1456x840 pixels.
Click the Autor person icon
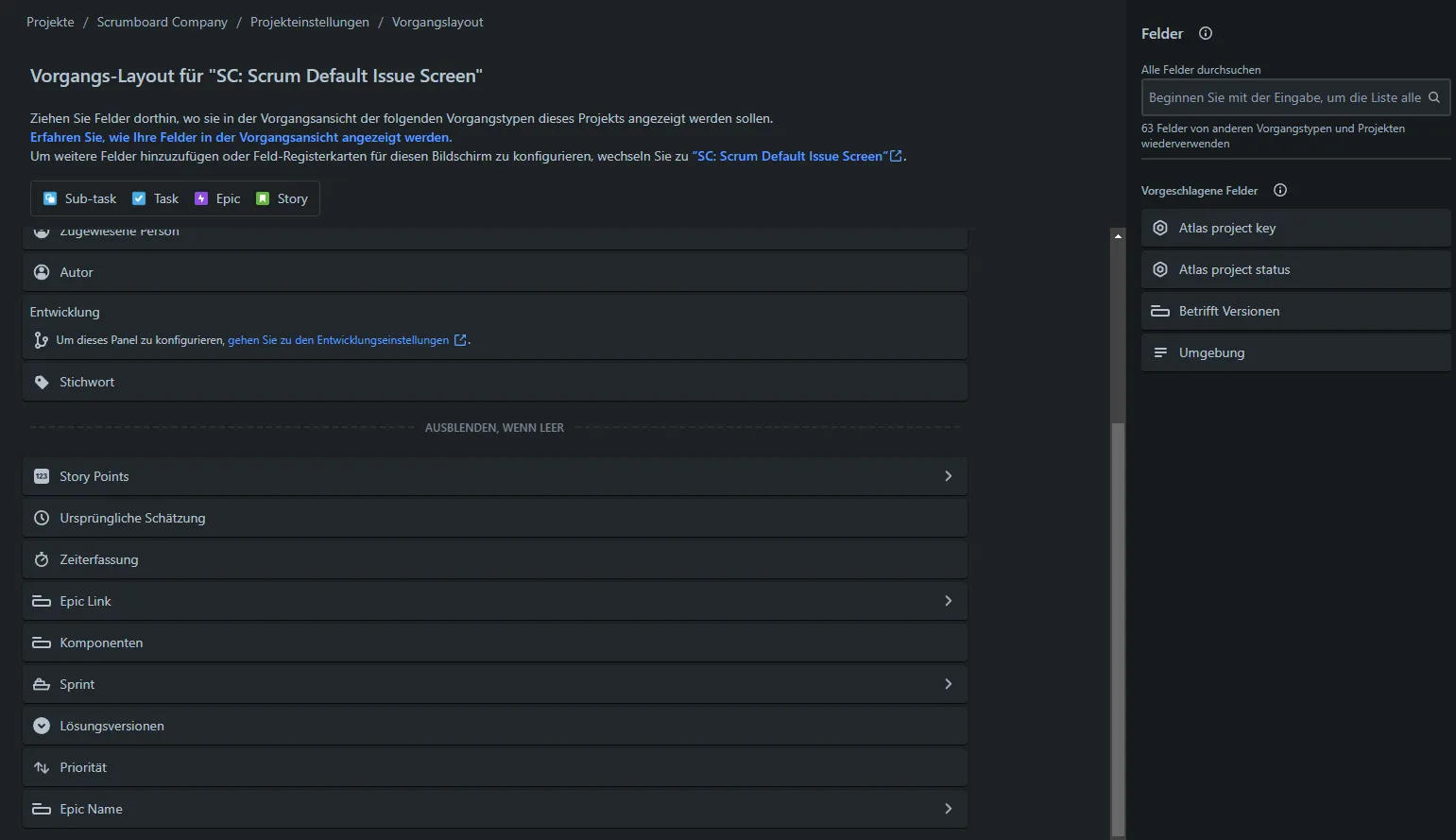(42, 272)
